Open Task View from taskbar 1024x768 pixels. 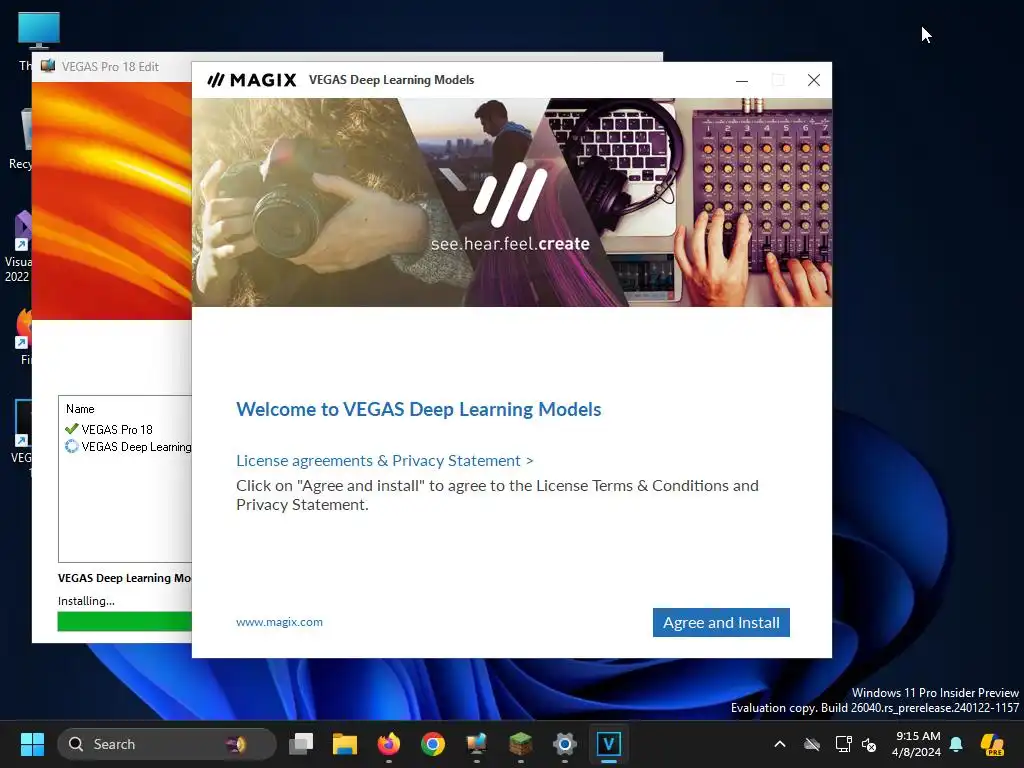[301, 744]
